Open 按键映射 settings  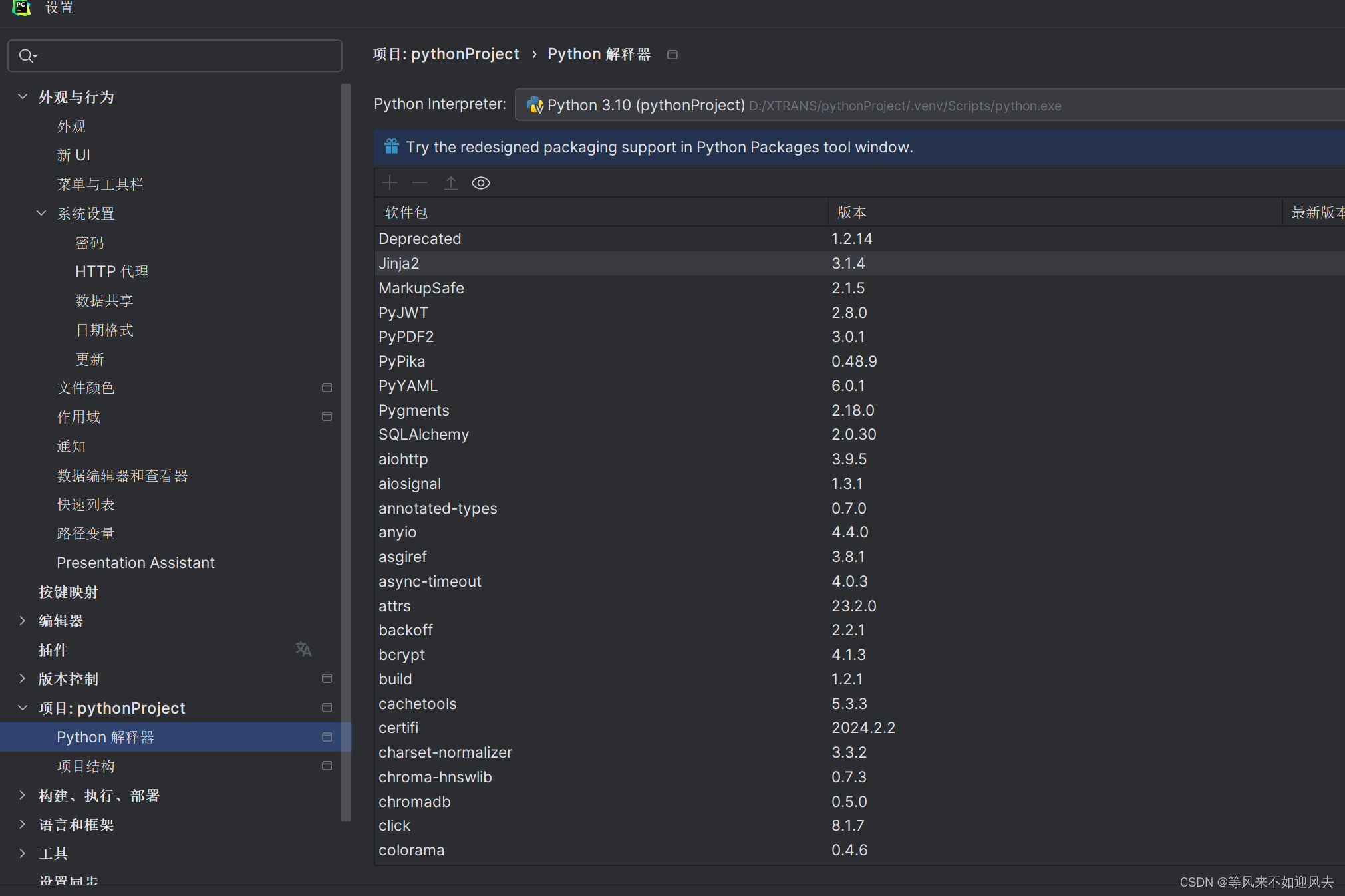coord(69,592)
